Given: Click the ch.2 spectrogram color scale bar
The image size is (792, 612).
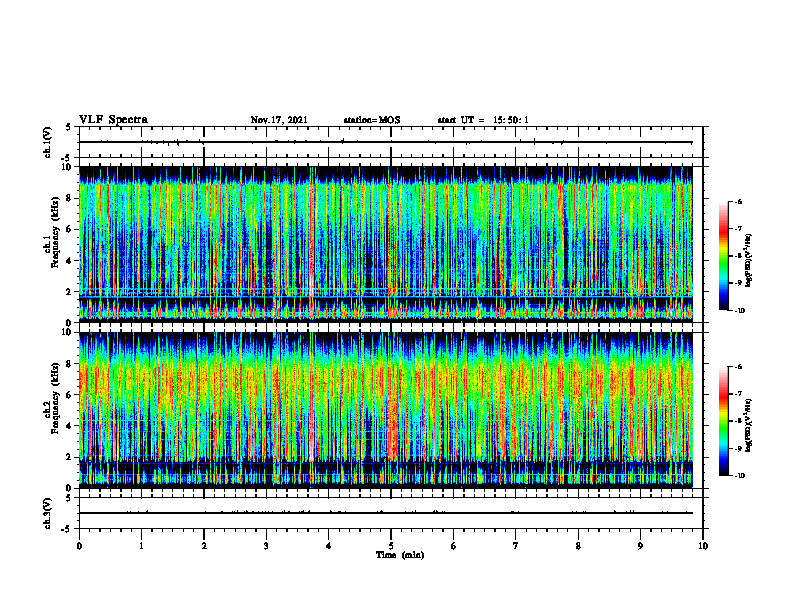Looking at the screenshot, I should tap(724, 421).
